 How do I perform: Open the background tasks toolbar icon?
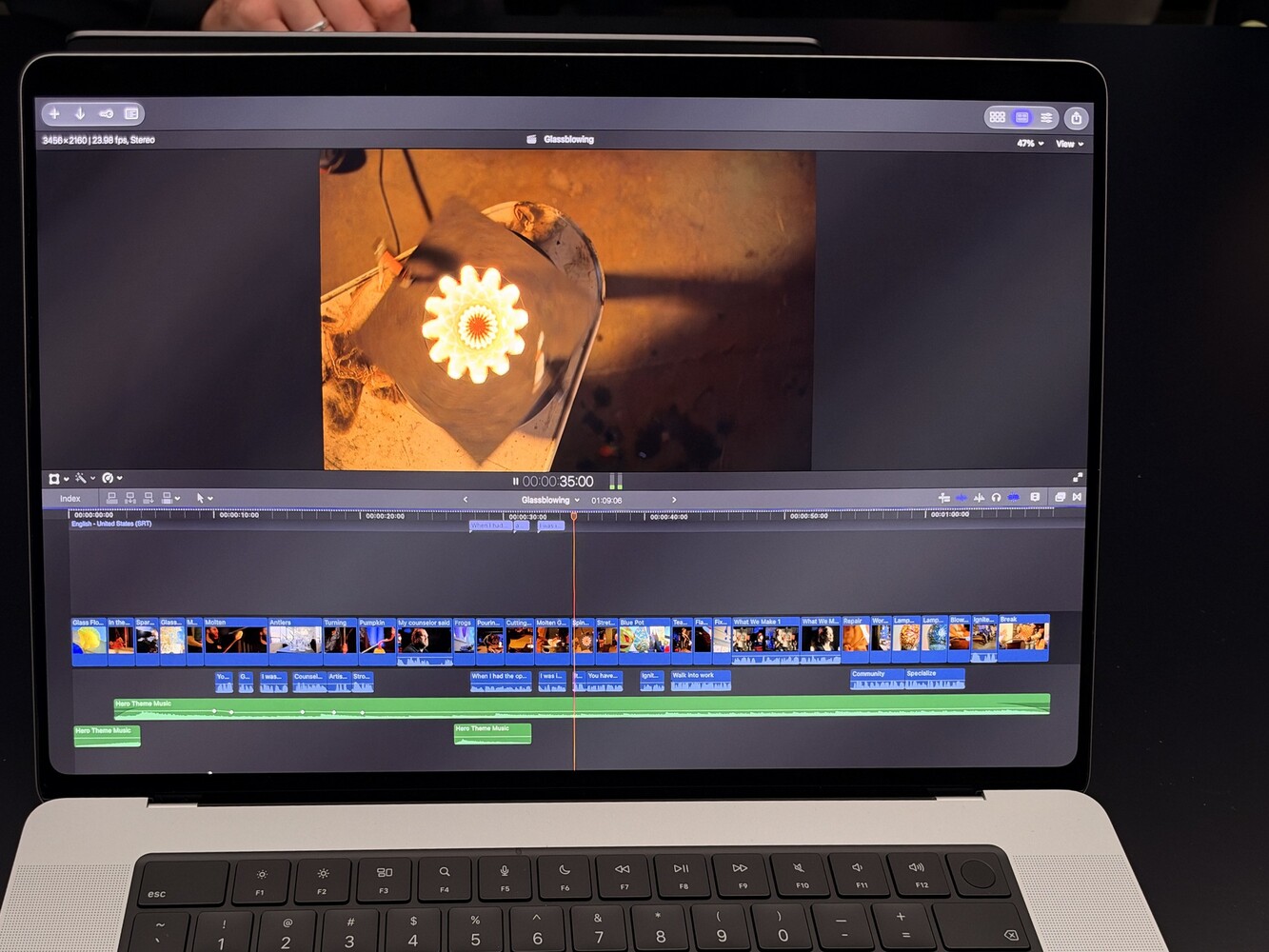[x=131, y=113]
